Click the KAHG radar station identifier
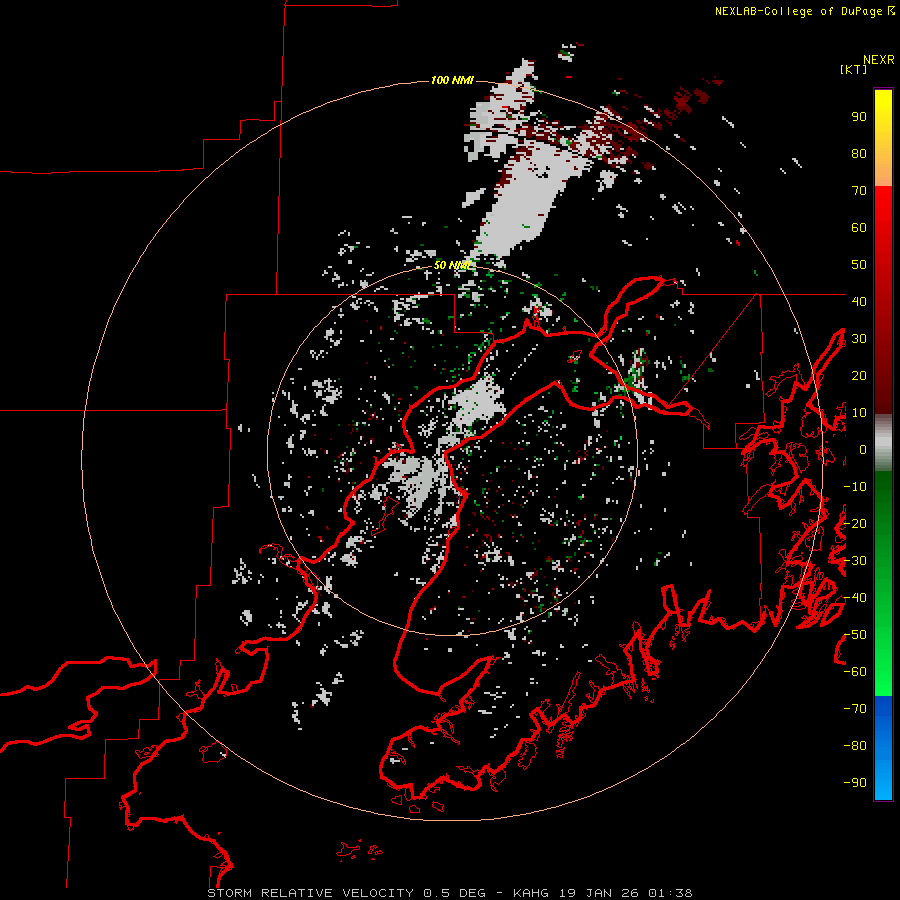Image resolution: width=900 pixels, height=900 pixels. (x=531, y=893)
